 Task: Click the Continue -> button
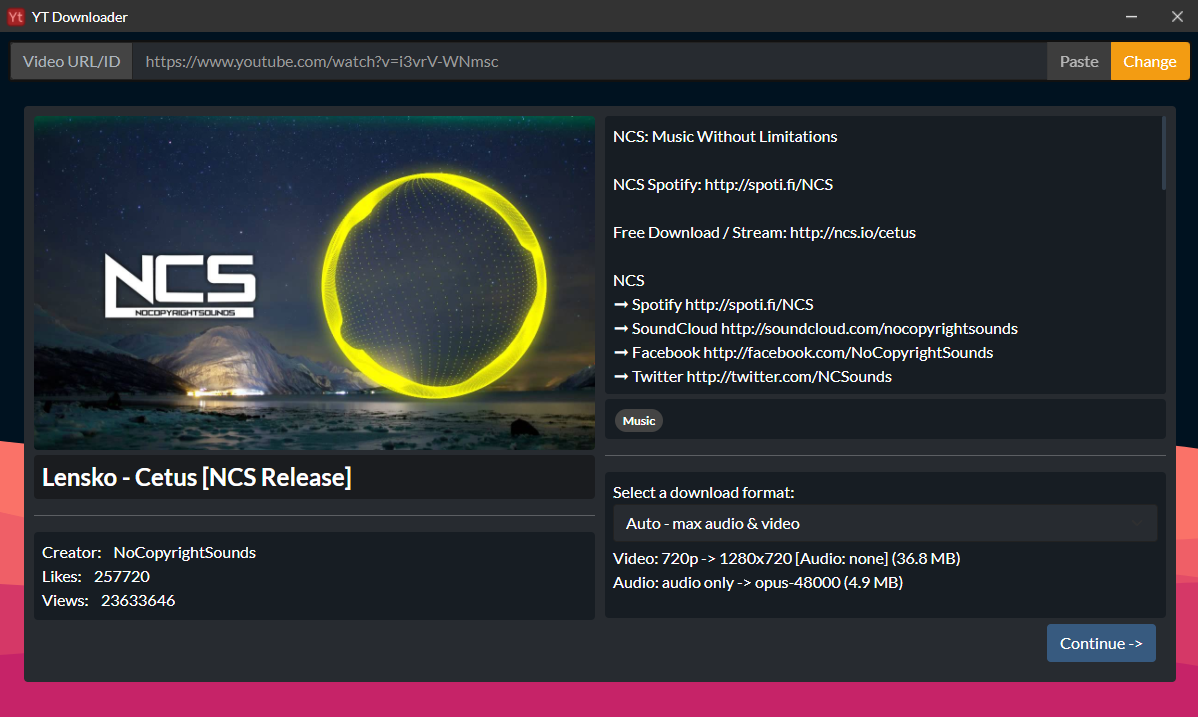1101,644
